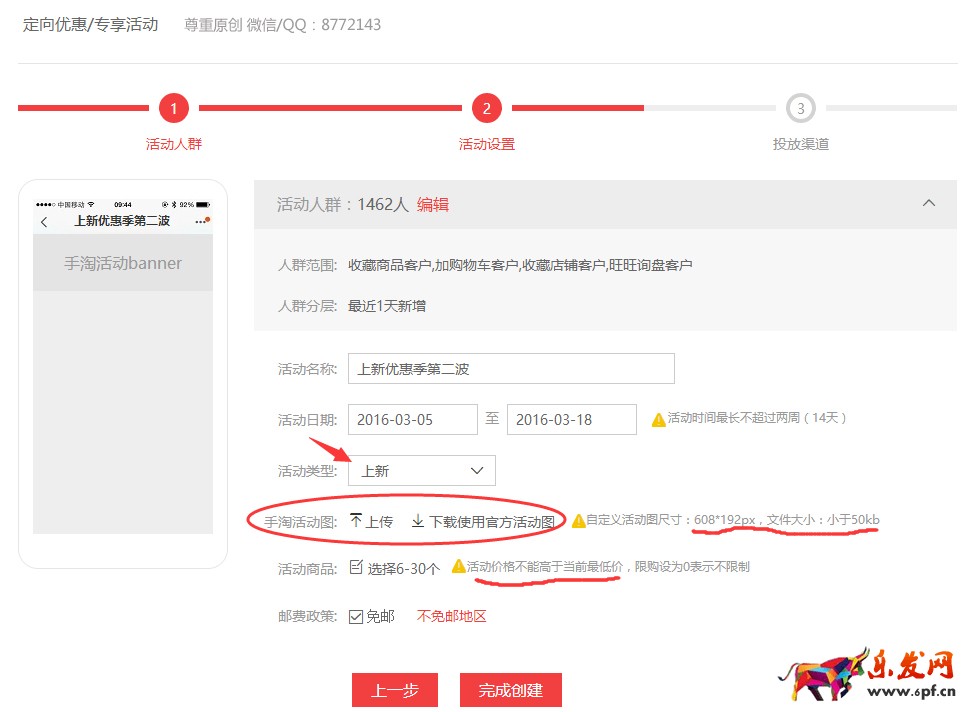Viewport: 966px width, 712px height.
Task: Click the three-dots menu in phone preview
Action: click(203, 221)
